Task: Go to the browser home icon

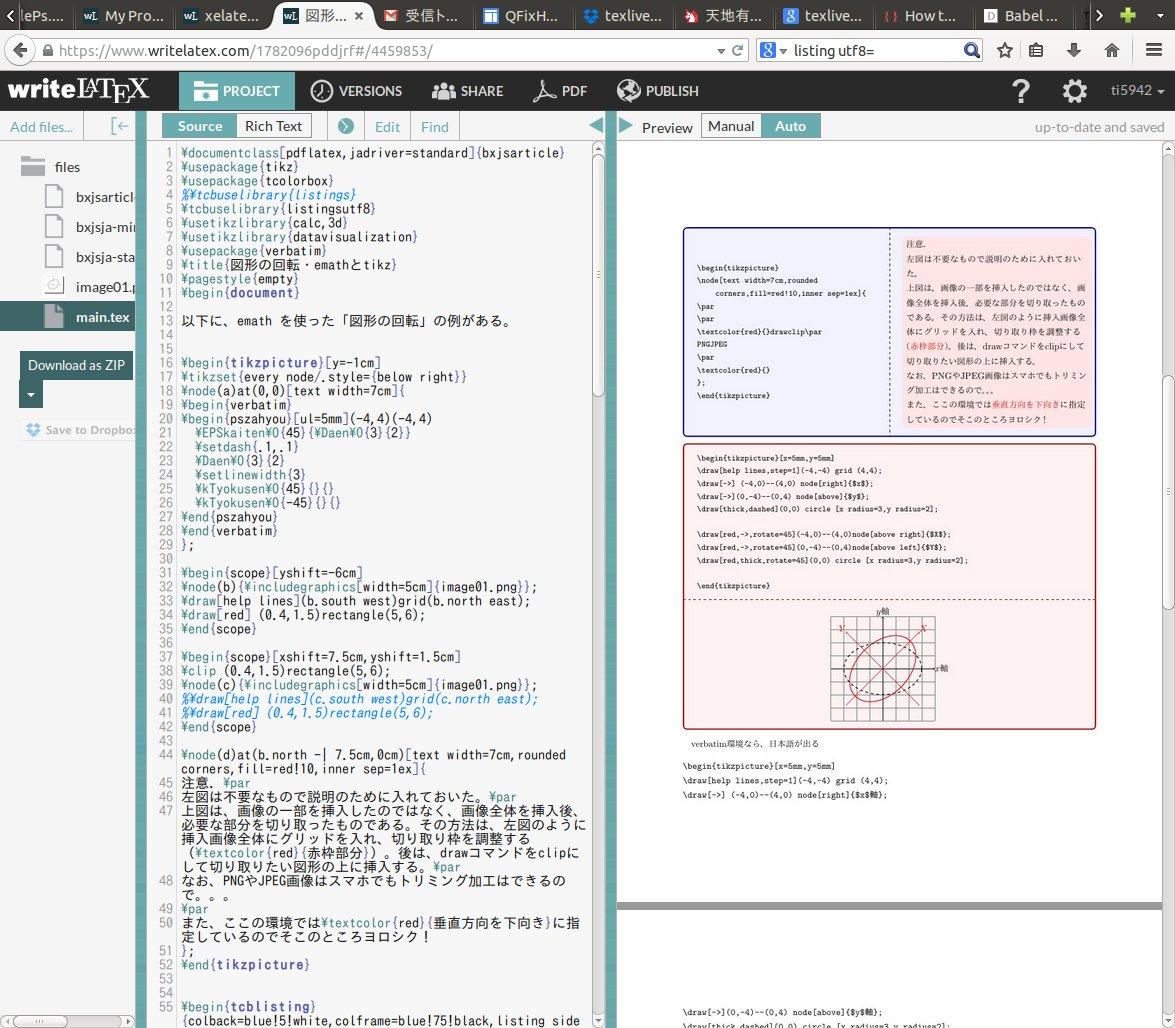Action: coord(1112,50)
